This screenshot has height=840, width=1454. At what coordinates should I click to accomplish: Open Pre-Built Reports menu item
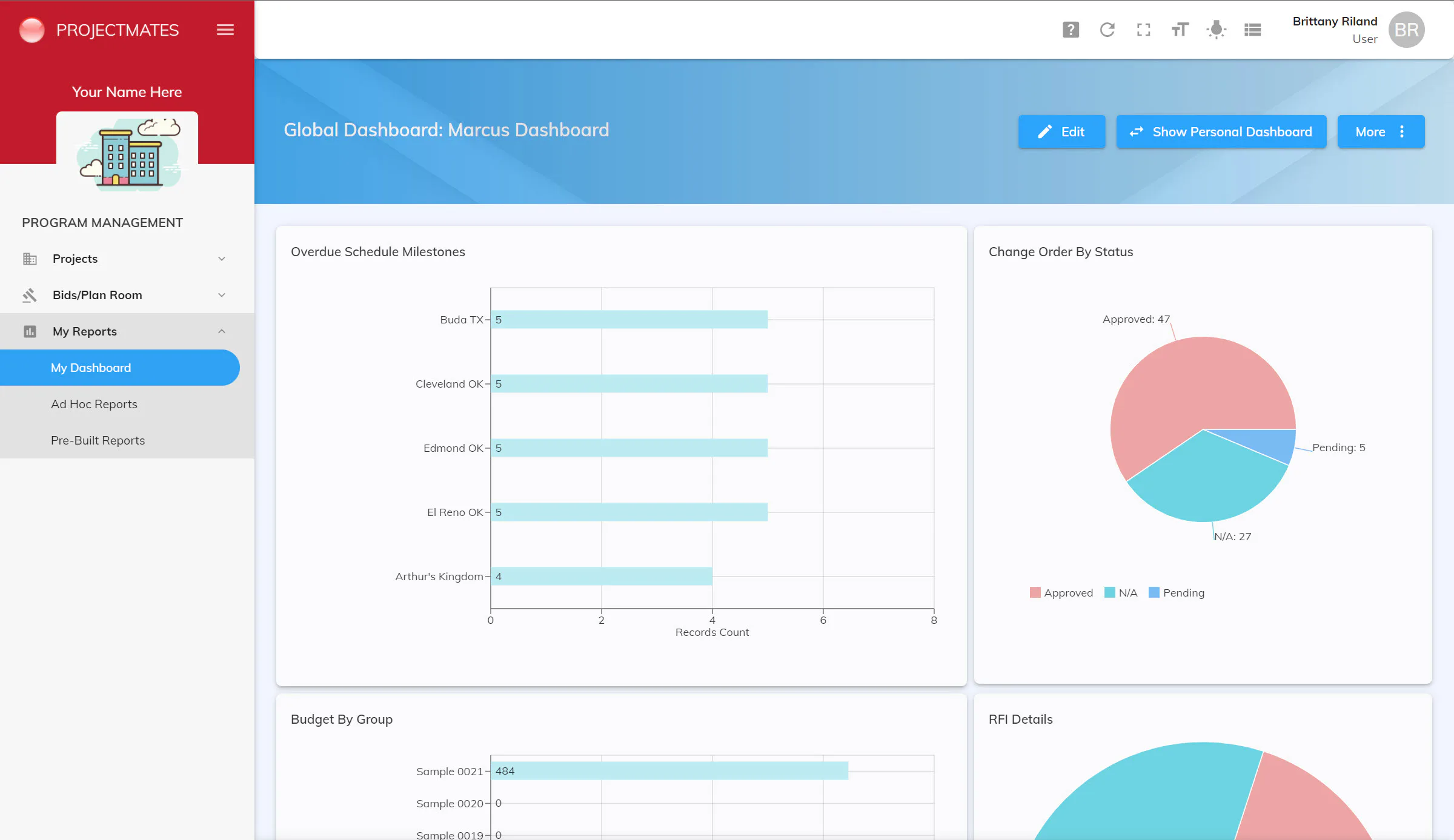coord(98,440)
